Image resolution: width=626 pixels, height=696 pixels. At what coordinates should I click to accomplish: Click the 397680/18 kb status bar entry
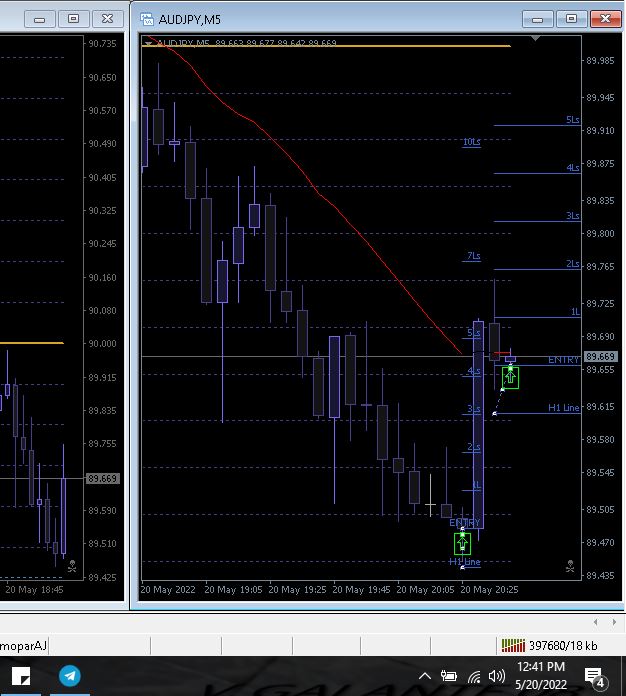[x=563, y=645]
